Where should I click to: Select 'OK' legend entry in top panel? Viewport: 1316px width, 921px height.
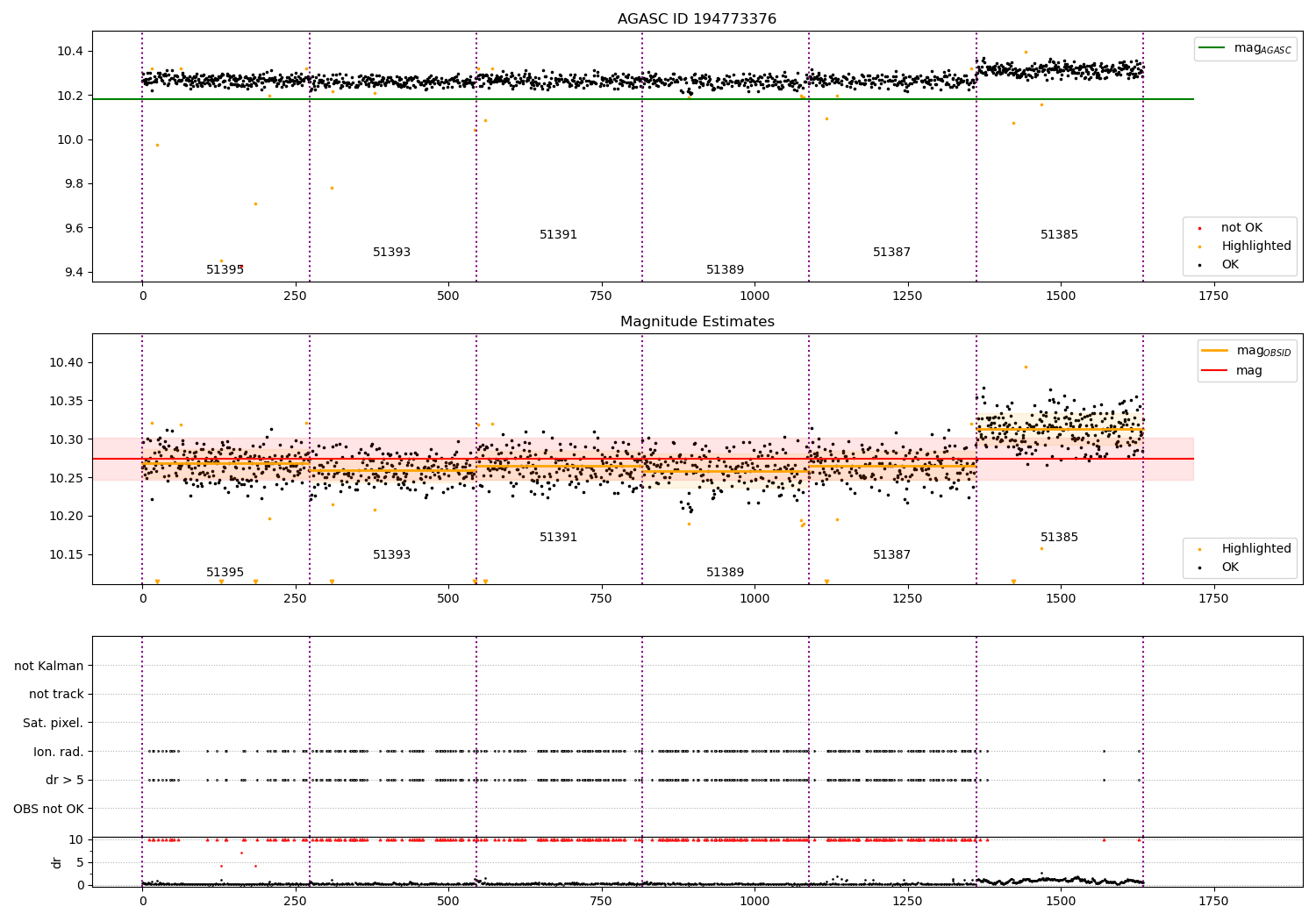tap(1230, 265)
